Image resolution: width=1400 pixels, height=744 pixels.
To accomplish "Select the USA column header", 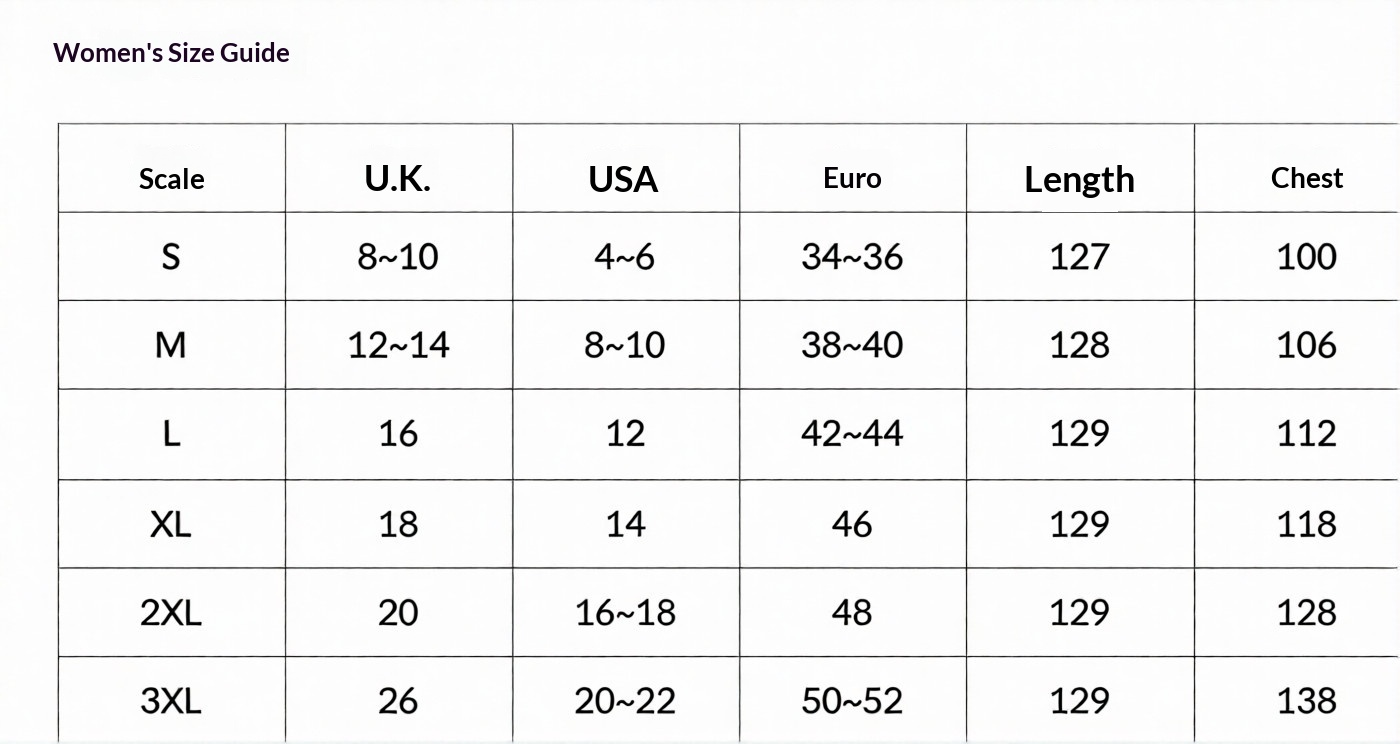I will [624, 179].
